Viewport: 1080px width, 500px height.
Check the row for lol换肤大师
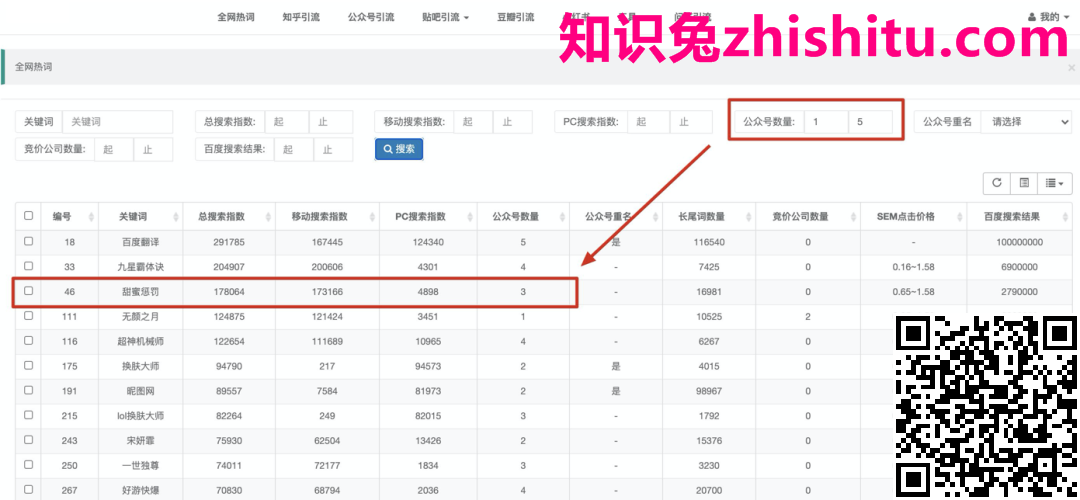(28, 415)
